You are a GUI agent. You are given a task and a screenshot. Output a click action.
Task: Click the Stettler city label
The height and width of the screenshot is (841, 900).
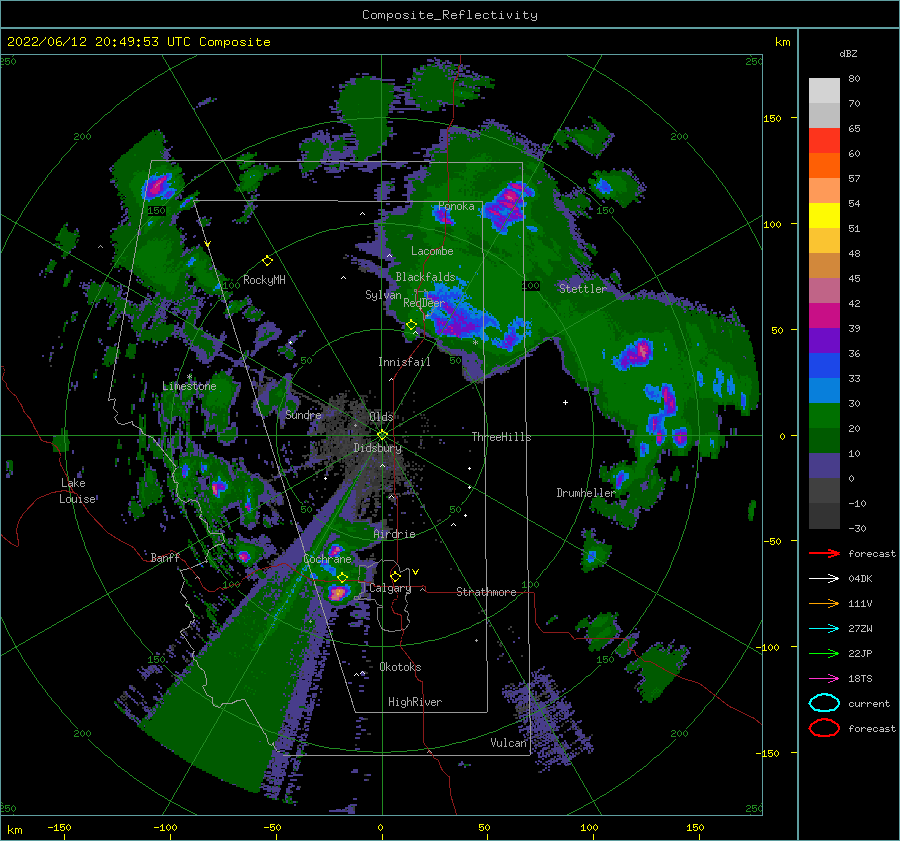tap(583, 289)
